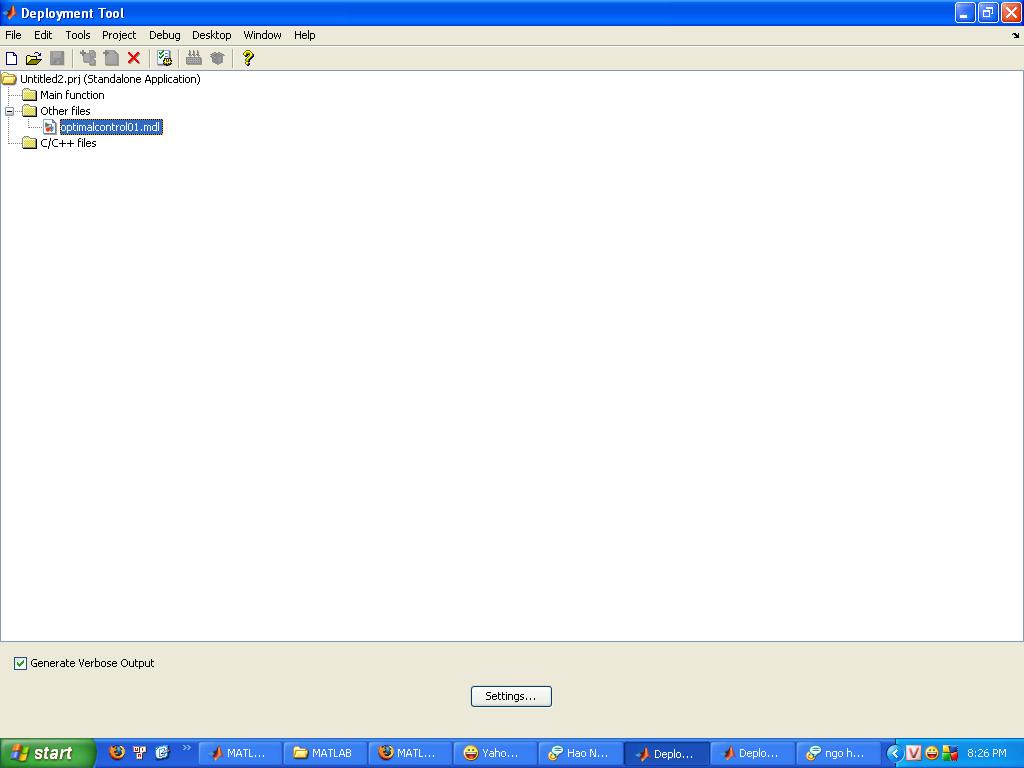This screenshot has width=1024, height=768.
Task: Switch to inactive Deplo... taskbar button
Action: (752, 753)
